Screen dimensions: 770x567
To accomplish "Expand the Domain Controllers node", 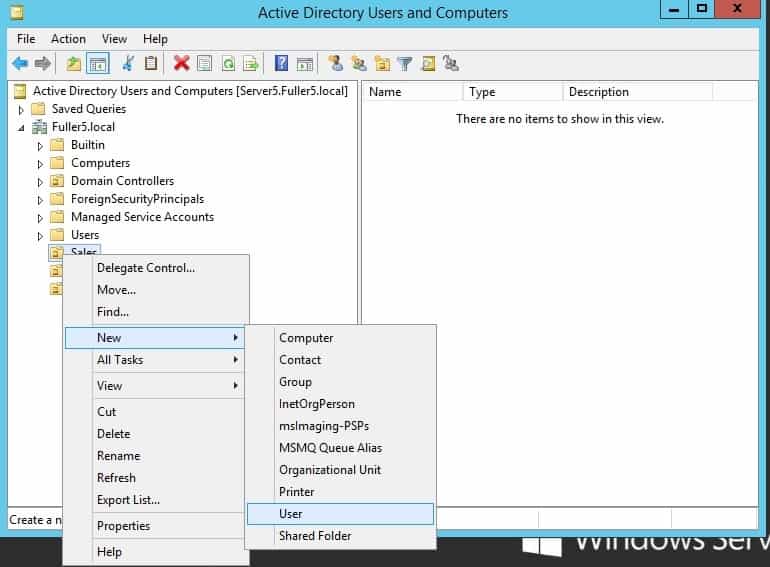I will 40,182.
